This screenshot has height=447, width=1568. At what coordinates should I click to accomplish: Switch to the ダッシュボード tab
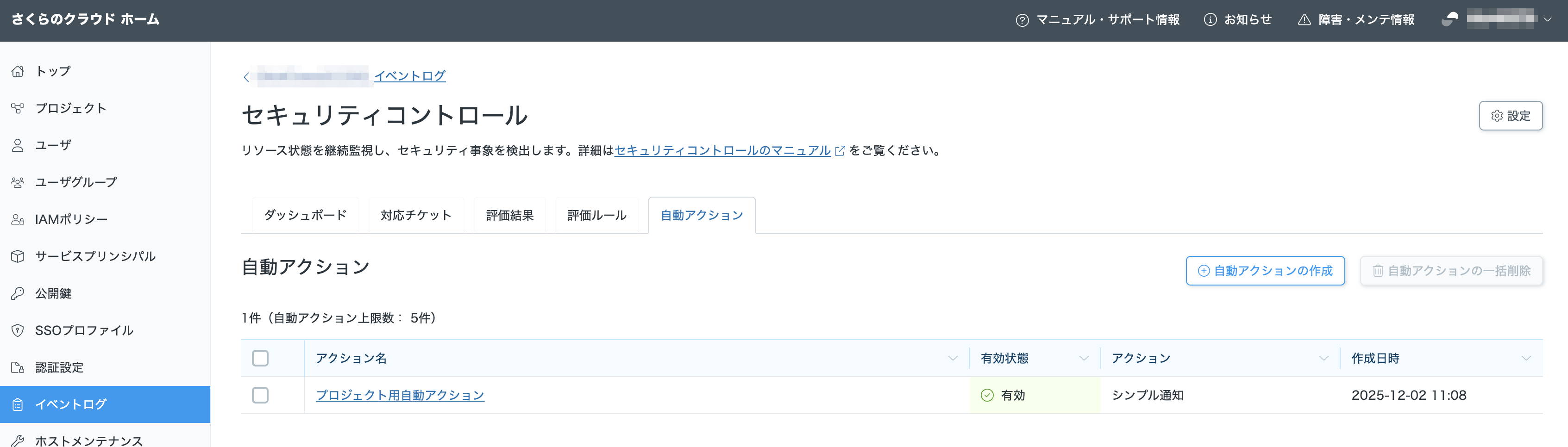tap(305, 215)
